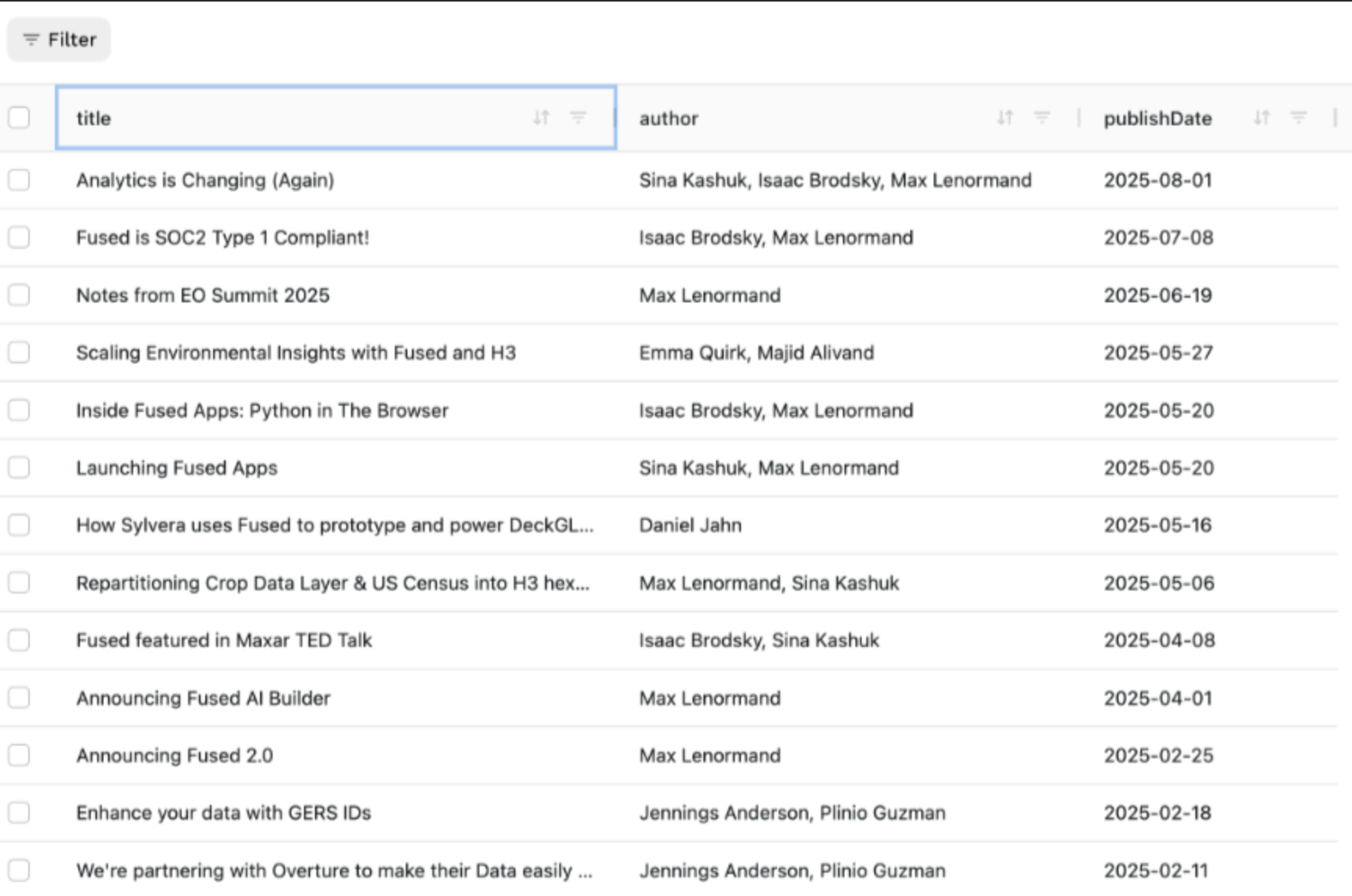Click the title 'Fused is SOC2 Type 1 Compliant!'
1352x896 pixels.
pyautogui.click(x=222, y=237)
